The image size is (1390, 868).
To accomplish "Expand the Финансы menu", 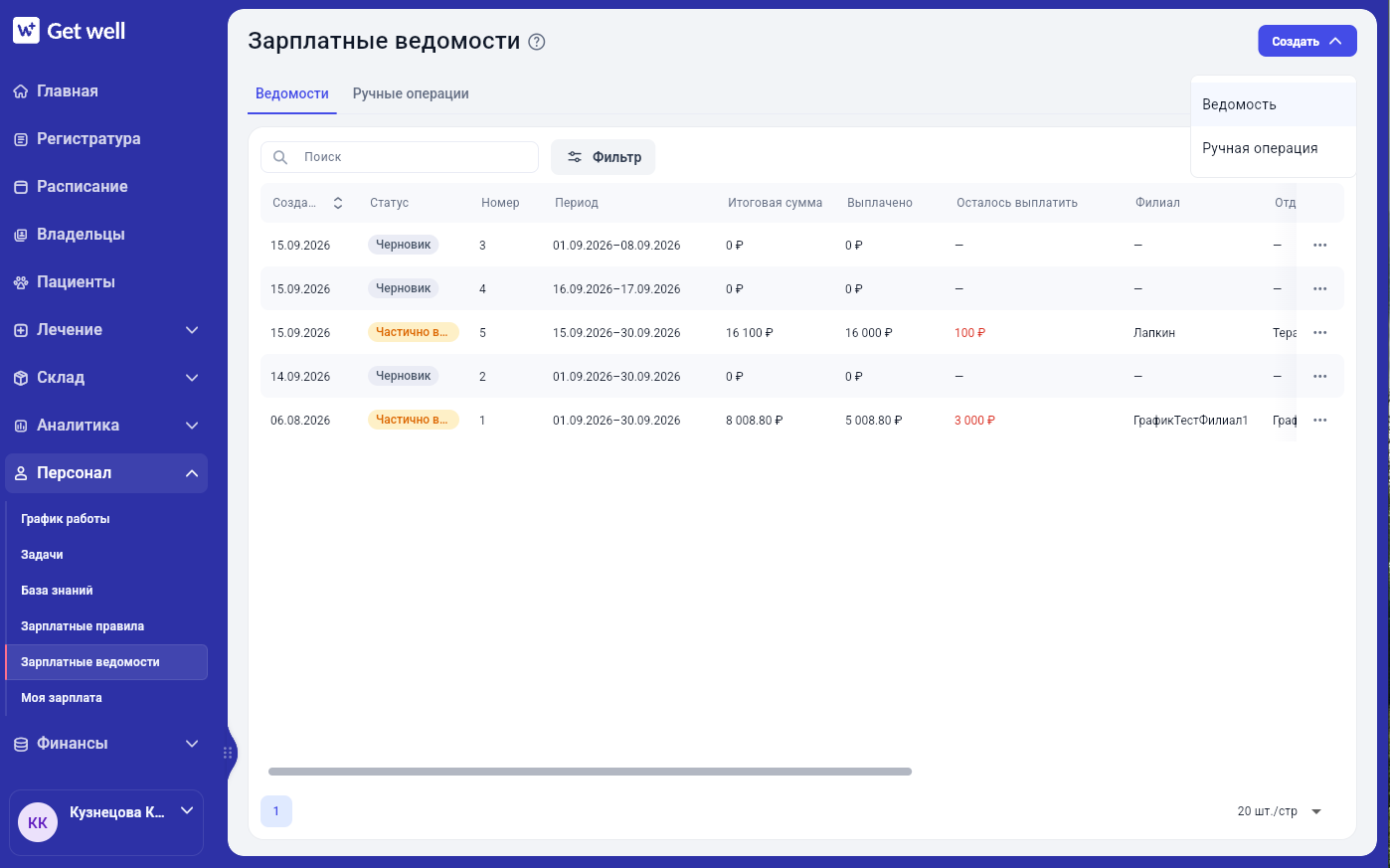I will coord(106,744).
